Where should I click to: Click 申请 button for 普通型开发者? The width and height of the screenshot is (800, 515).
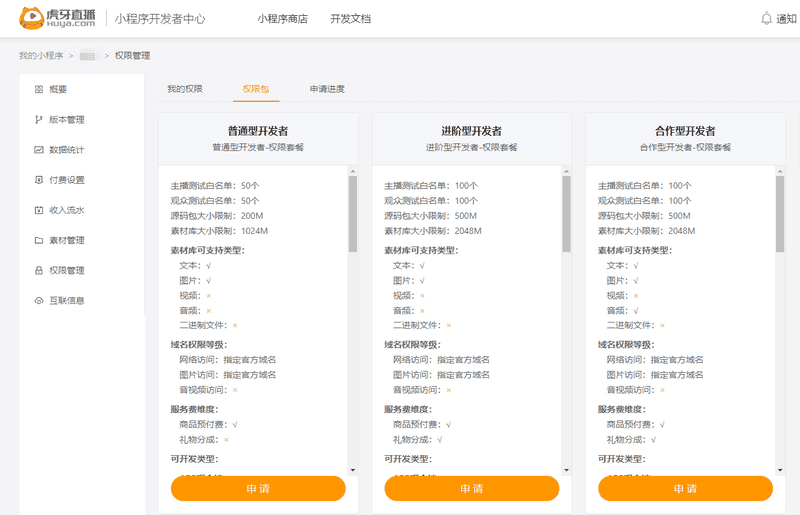(258, 488)
